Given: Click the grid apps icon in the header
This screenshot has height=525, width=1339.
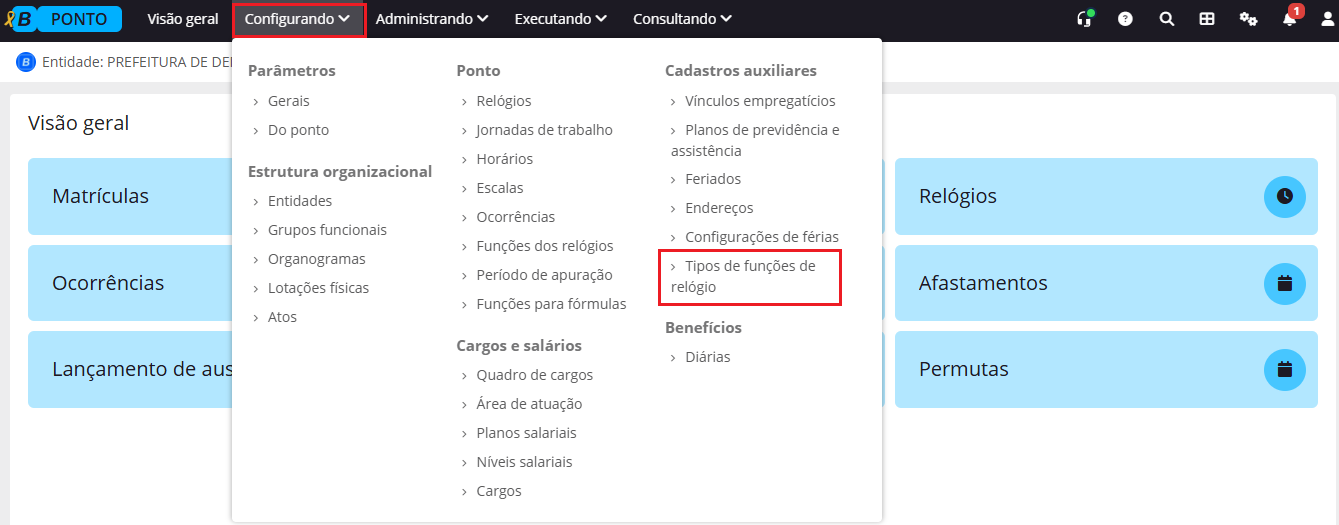Looking at the screenshot, I should tap(1207, 19).
